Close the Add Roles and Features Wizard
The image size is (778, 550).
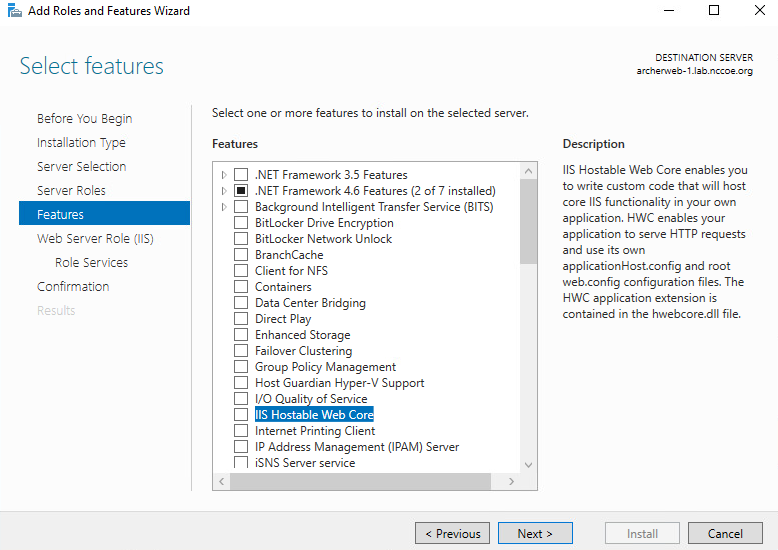760,10
